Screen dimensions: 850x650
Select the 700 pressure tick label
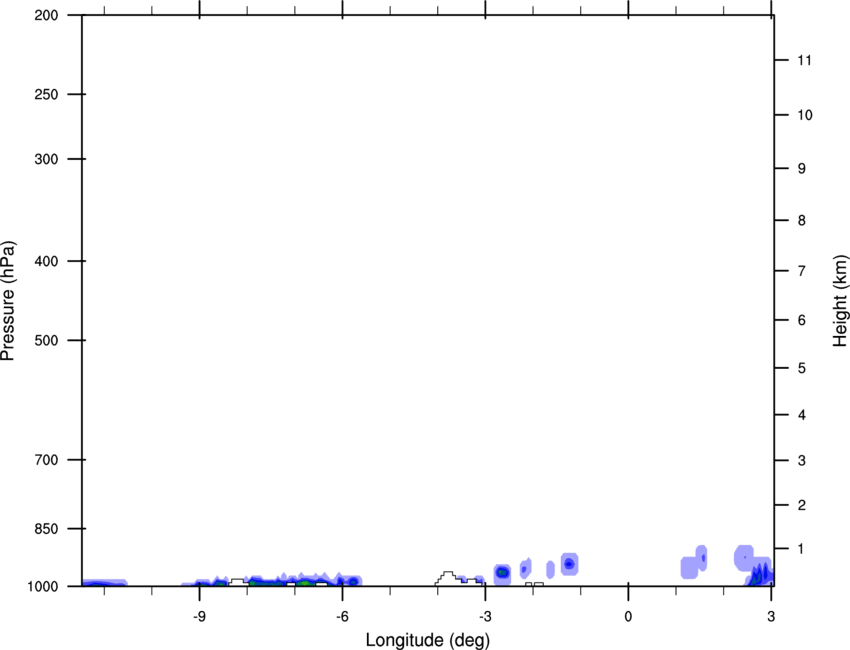tap(46, 460)
